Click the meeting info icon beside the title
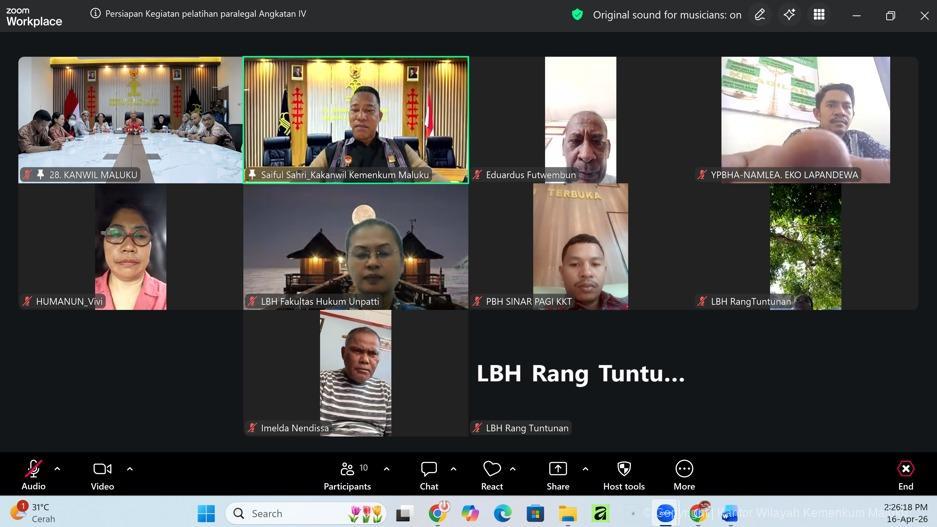The width and height of the screenshot is (937, 527). [x=95, y=15]
